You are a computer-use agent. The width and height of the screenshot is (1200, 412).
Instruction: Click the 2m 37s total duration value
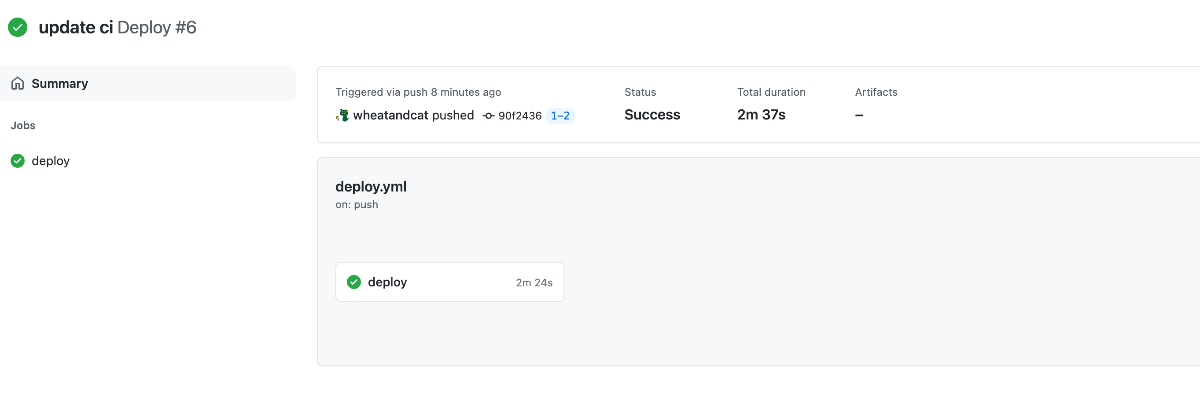tap(761, 115)
